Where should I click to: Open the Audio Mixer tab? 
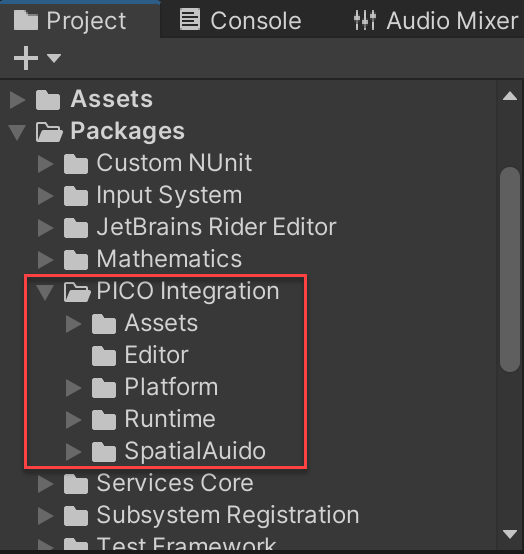[x=436, y=20]
